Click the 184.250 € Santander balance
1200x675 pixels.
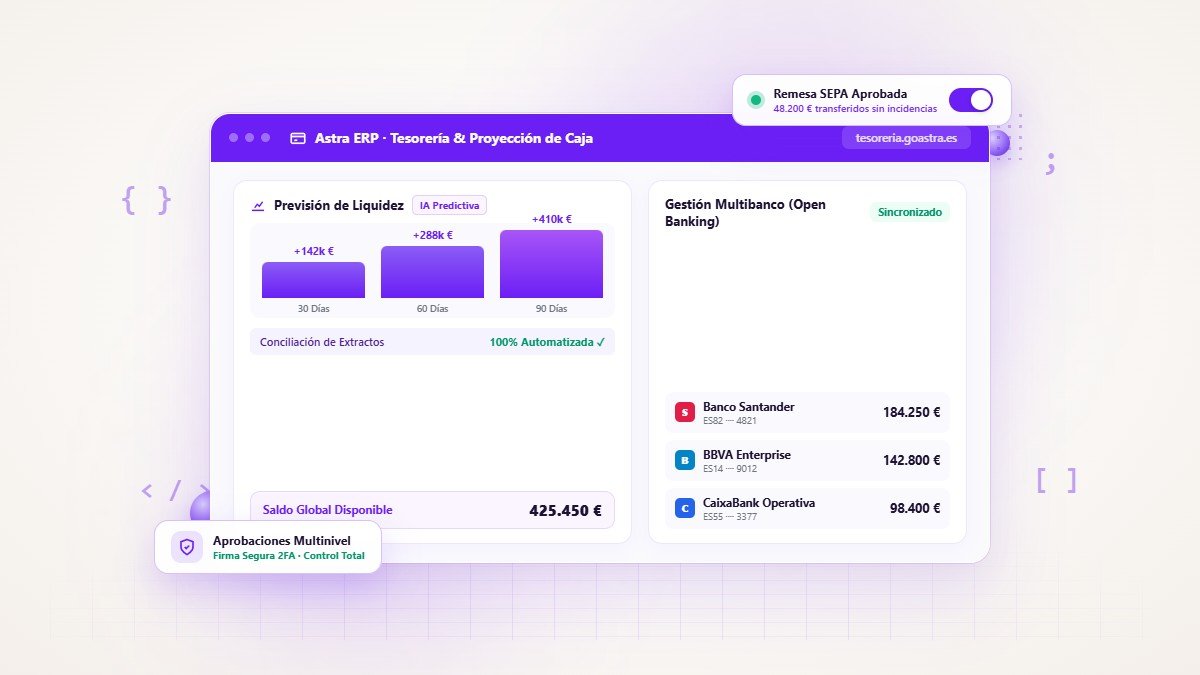click(x=911, y=412)
